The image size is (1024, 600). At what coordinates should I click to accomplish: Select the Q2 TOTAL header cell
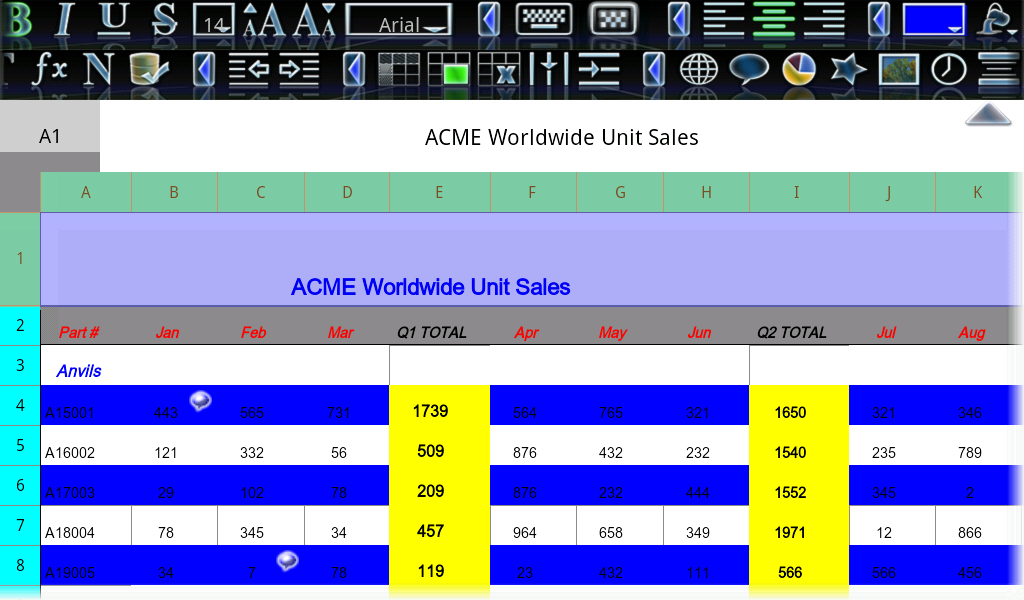tap(799, 325)
